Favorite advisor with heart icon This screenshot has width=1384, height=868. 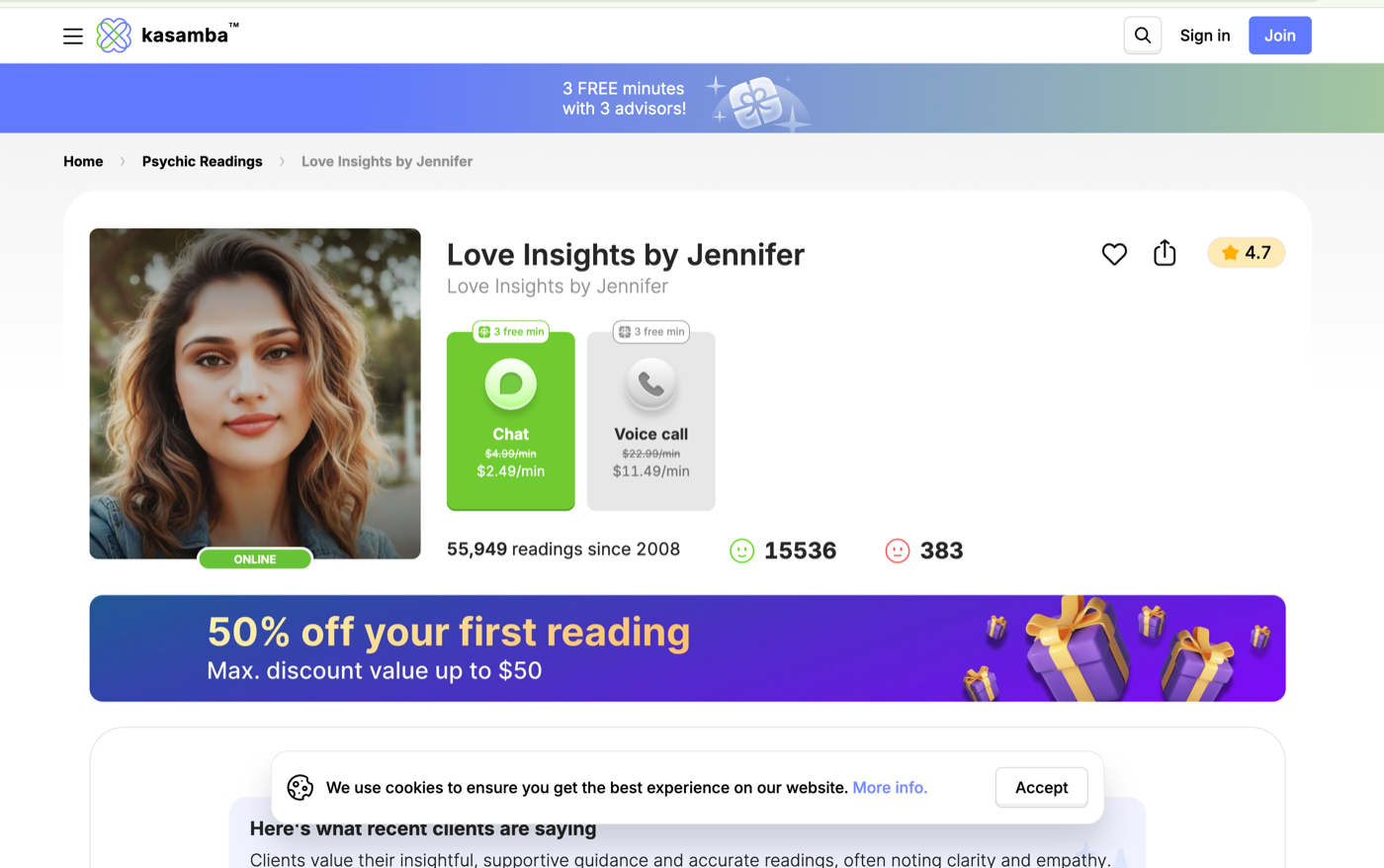(1114, 254)
